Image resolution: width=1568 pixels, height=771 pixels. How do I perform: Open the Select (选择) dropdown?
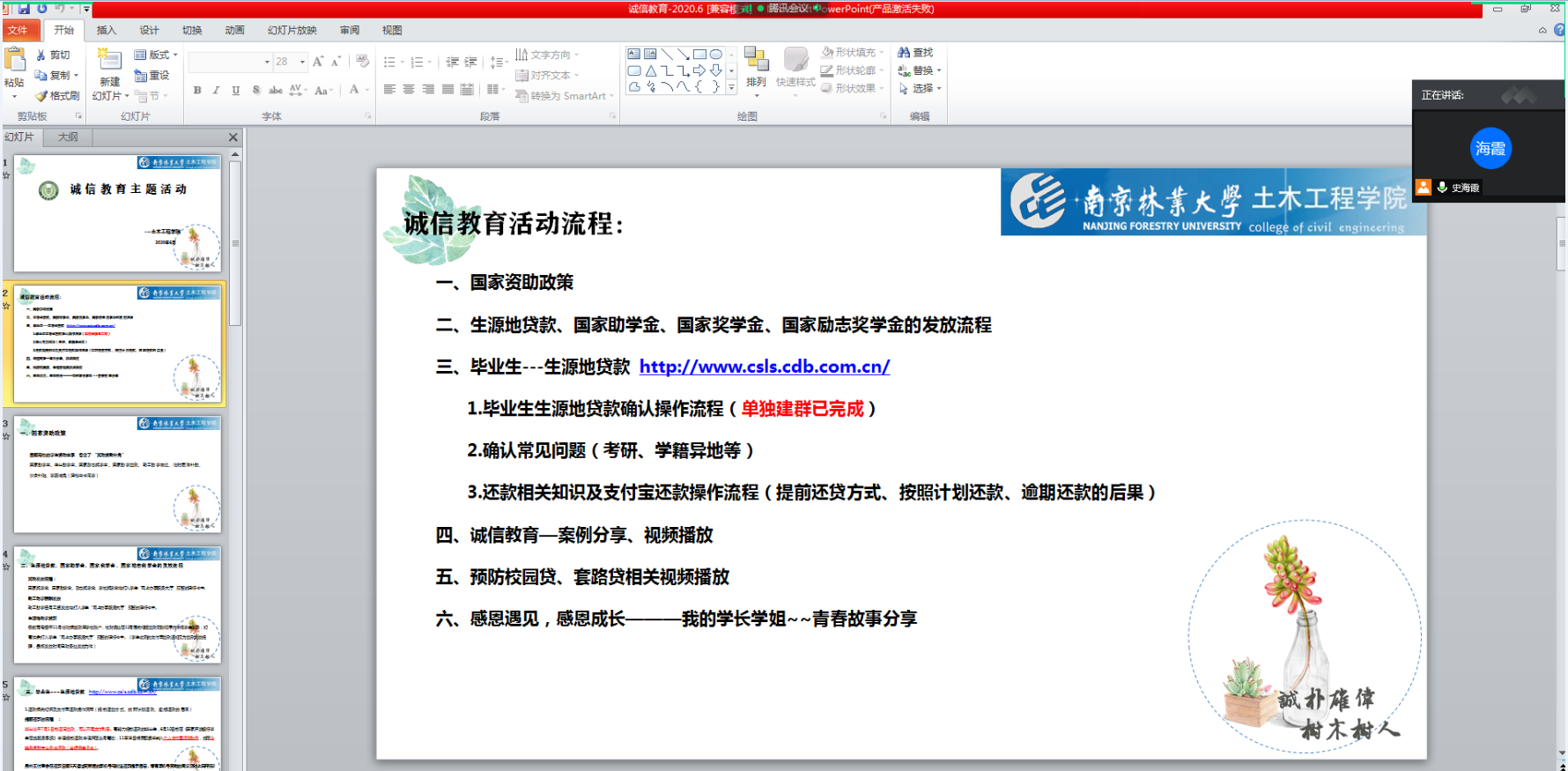[939, 88]
